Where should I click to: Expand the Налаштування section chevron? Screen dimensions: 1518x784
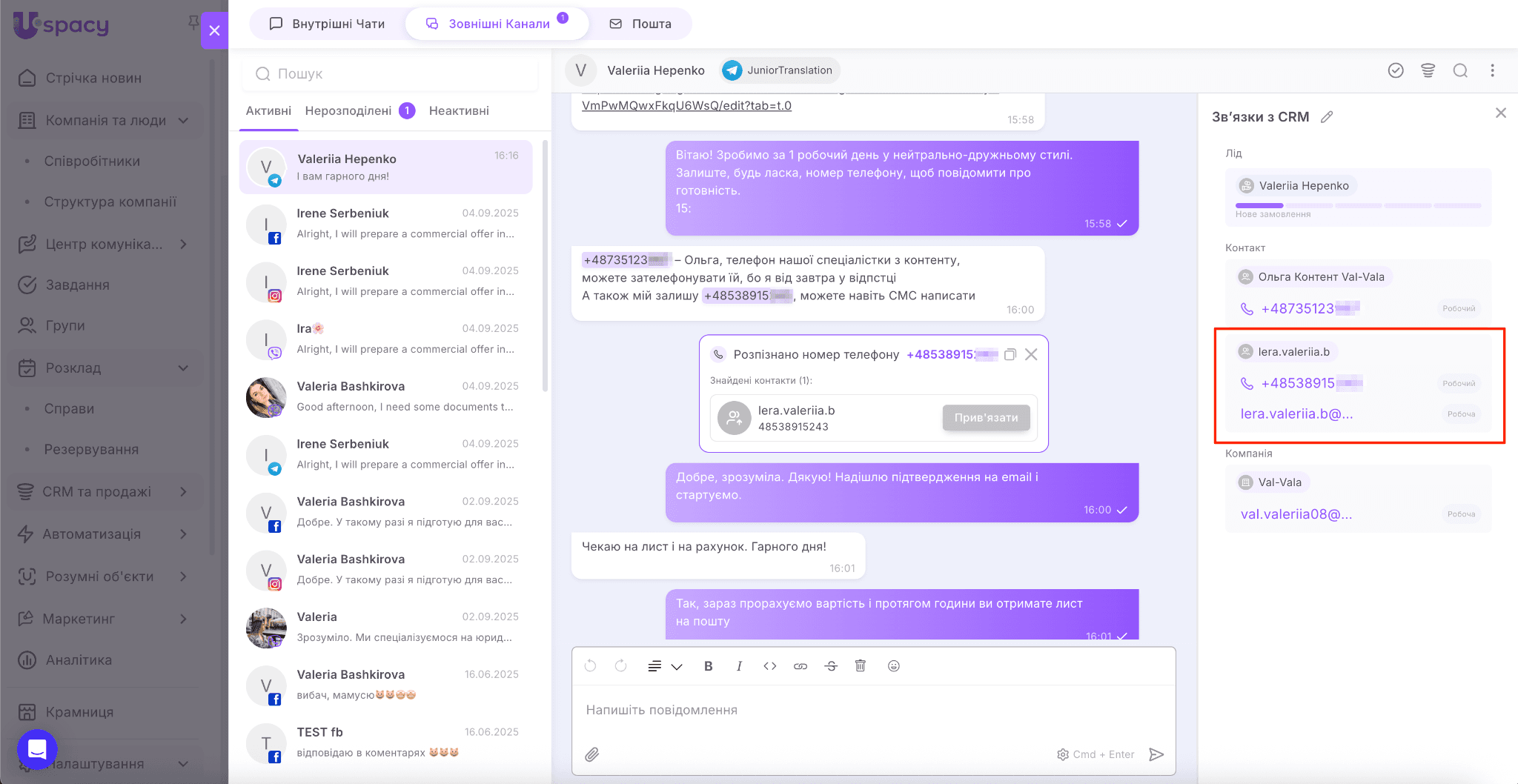pos(184,763)
